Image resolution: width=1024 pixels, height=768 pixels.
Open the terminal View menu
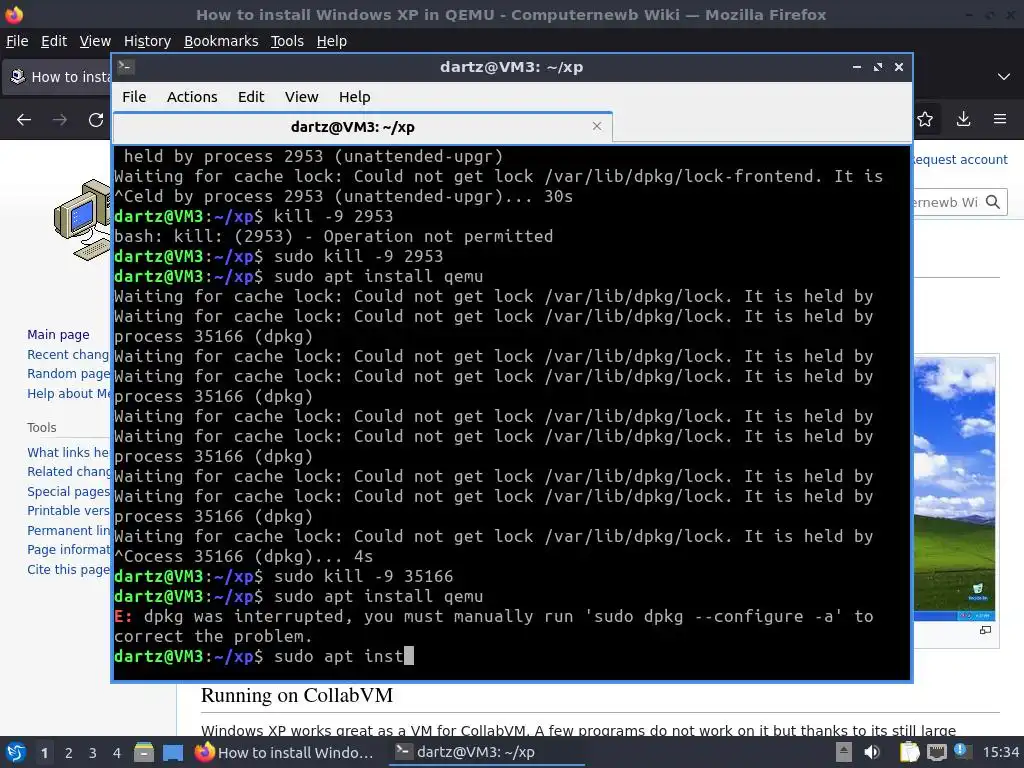point(301,97)
